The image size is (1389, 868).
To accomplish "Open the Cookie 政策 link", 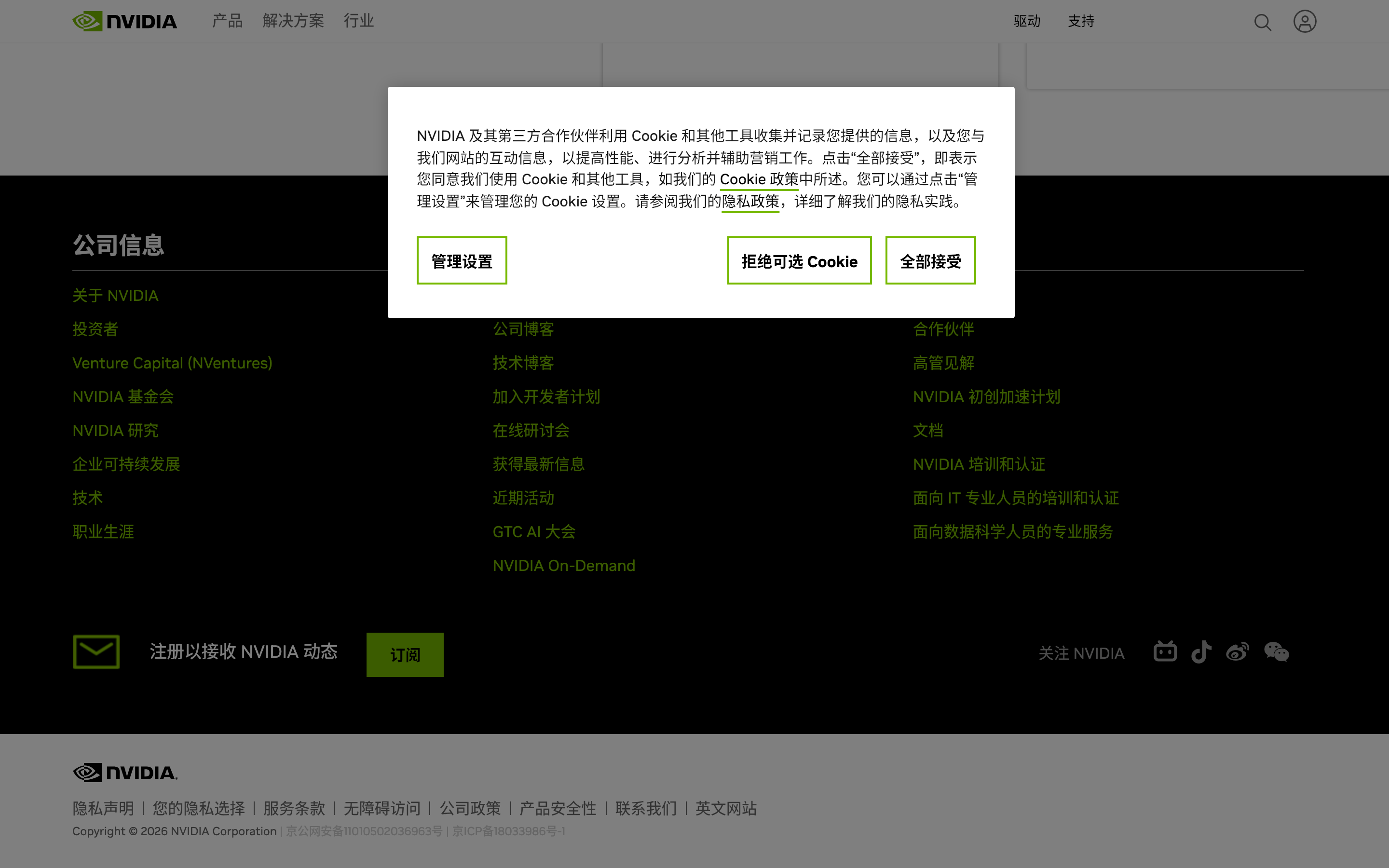I will point(759,180).
